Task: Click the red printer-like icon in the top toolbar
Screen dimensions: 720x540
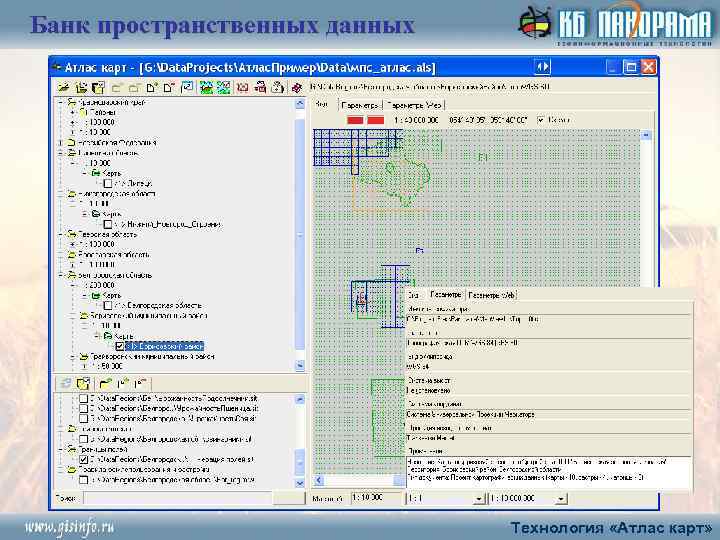Action: coord(260,87)
